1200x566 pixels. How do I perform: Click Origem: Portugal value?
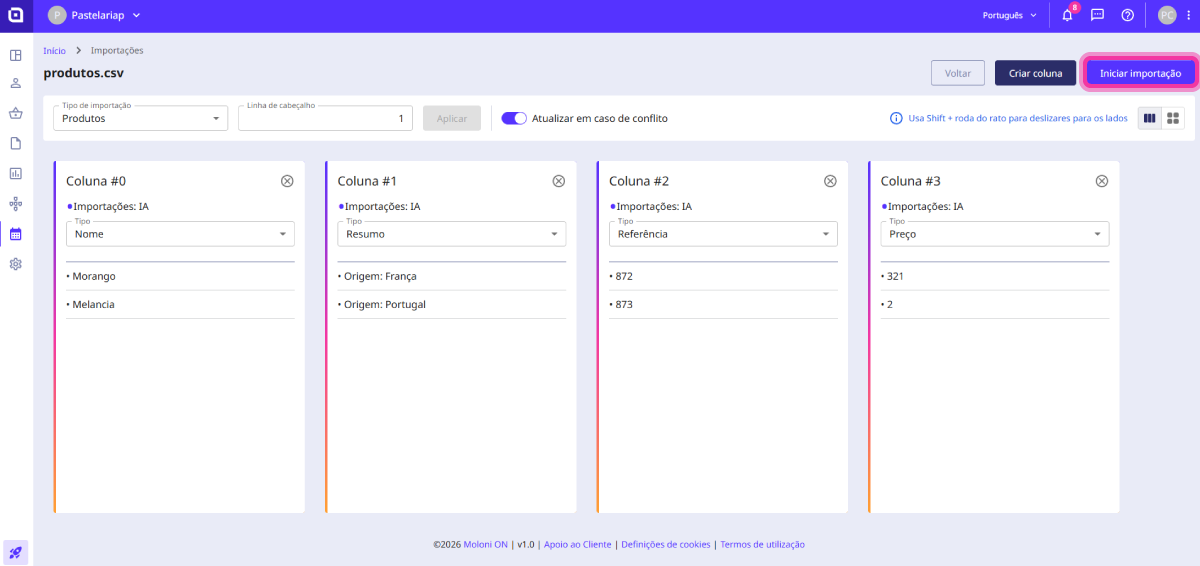pos(385,304)
